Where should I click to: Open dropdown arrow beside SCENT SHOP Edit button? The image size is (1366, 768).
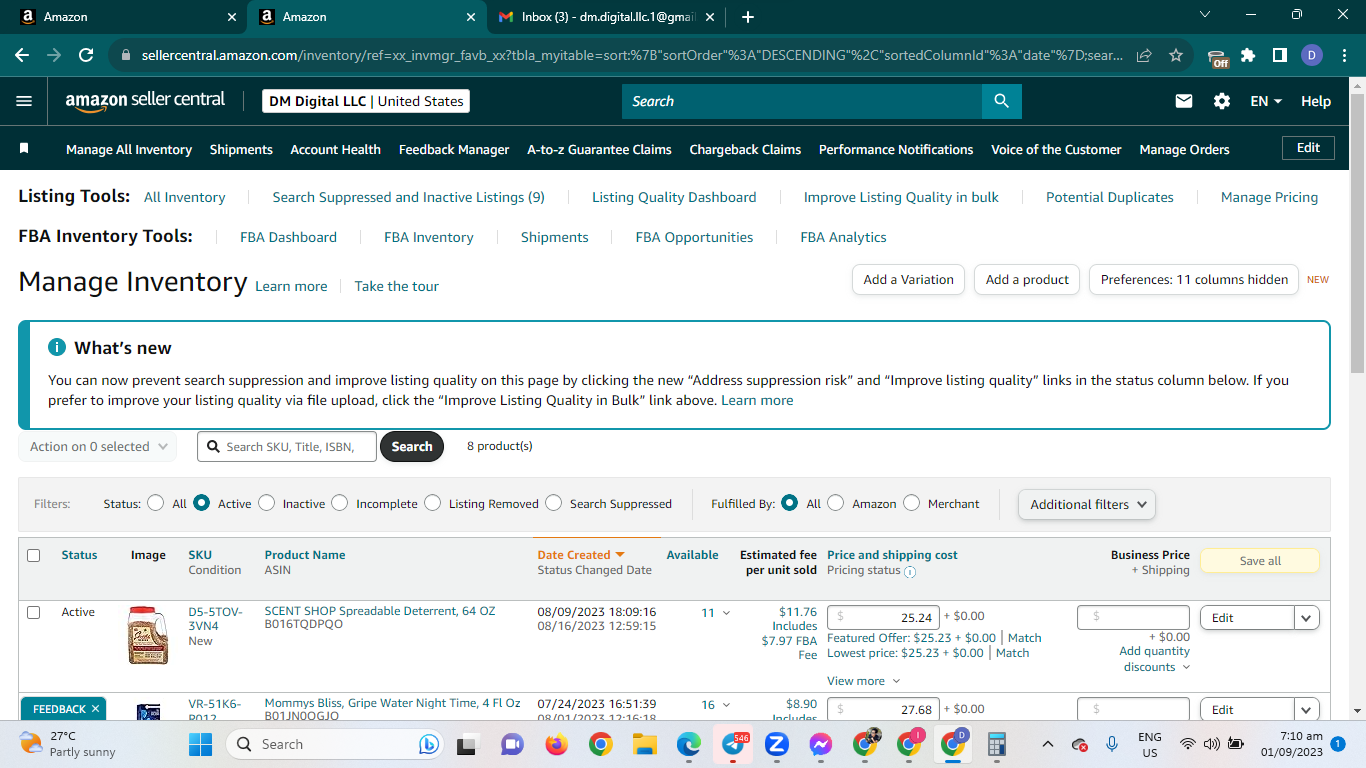click(x=1307, y=618)
